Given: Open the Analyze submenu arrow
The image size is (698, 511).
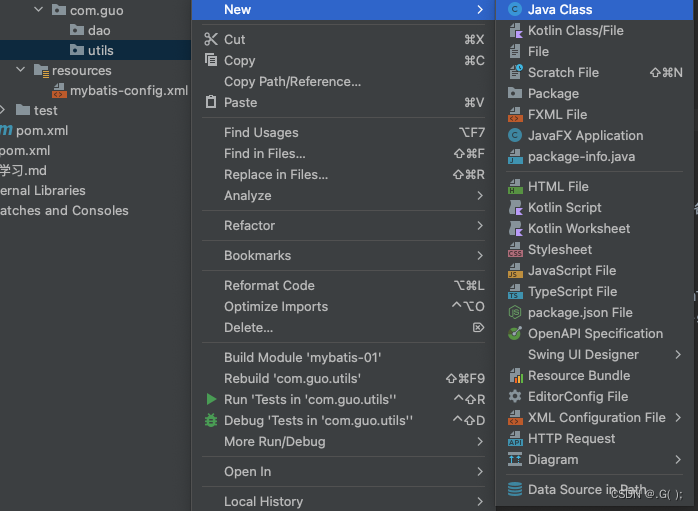Looking at the screenshot, I should (x=479, y=195).
